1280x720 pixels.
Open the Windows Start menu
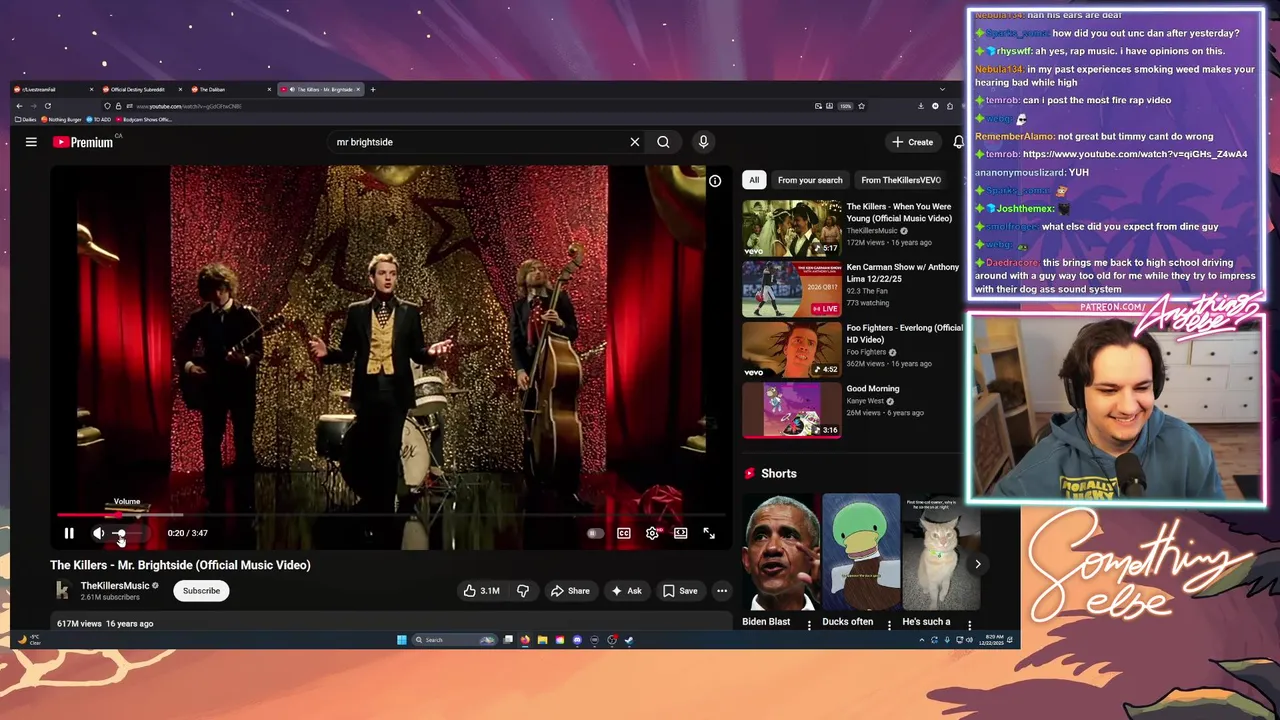[402, 640]
